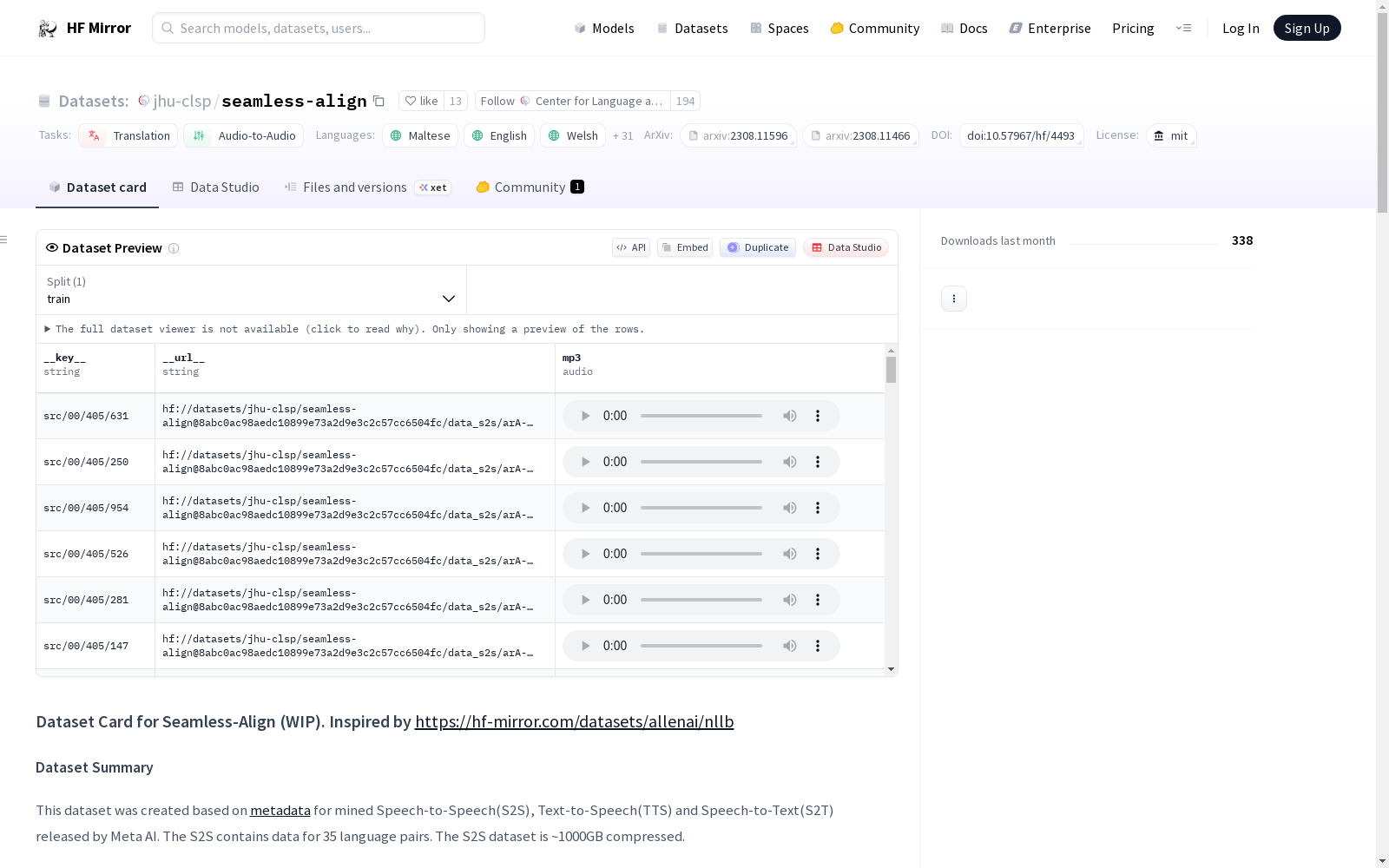Play audio for row src/00/405/526
Image resolution: width=1389 pixels, height=868 pixels.
585,554
